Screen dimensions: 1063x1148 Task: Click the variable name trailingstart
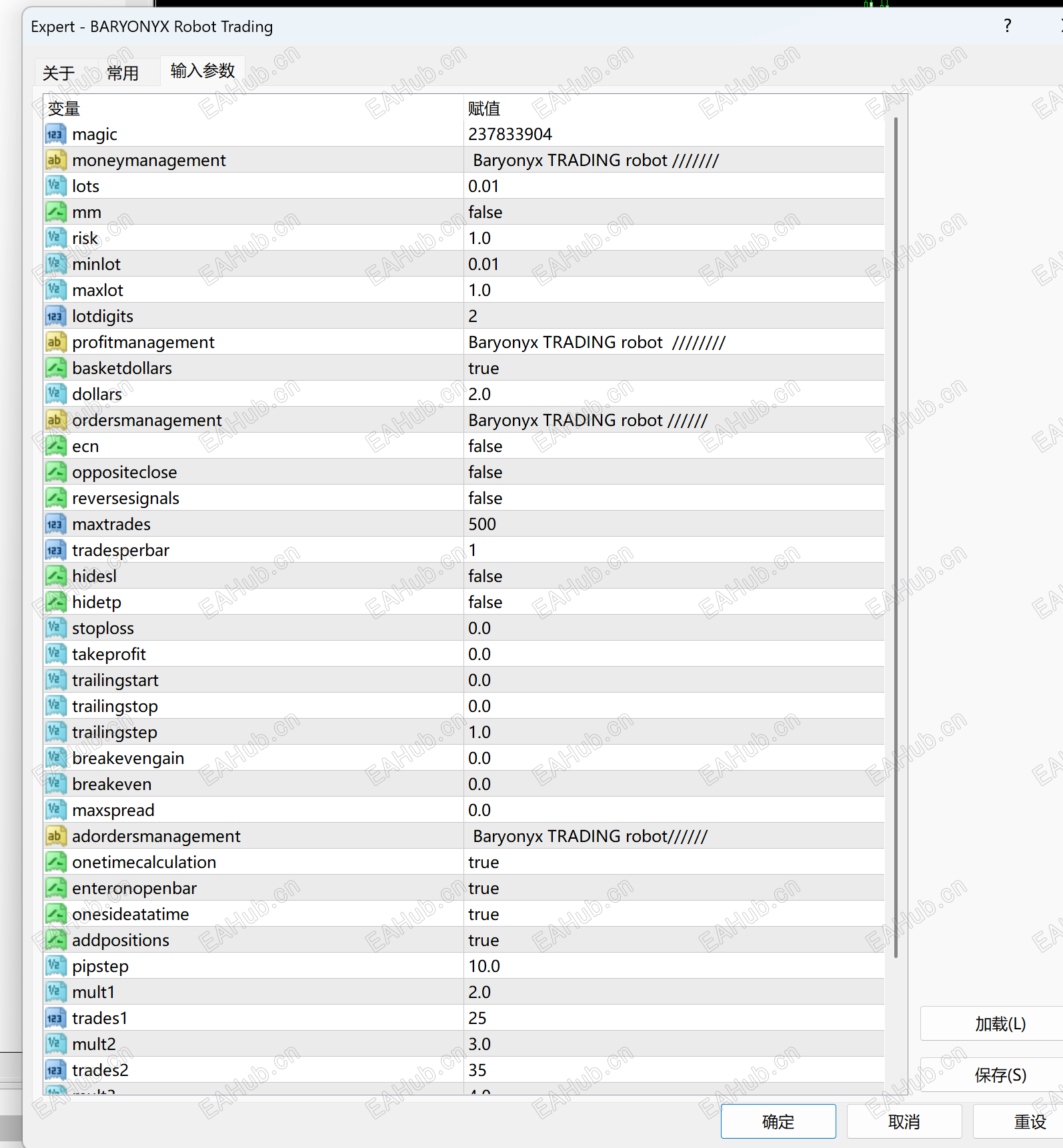point(115,680)
